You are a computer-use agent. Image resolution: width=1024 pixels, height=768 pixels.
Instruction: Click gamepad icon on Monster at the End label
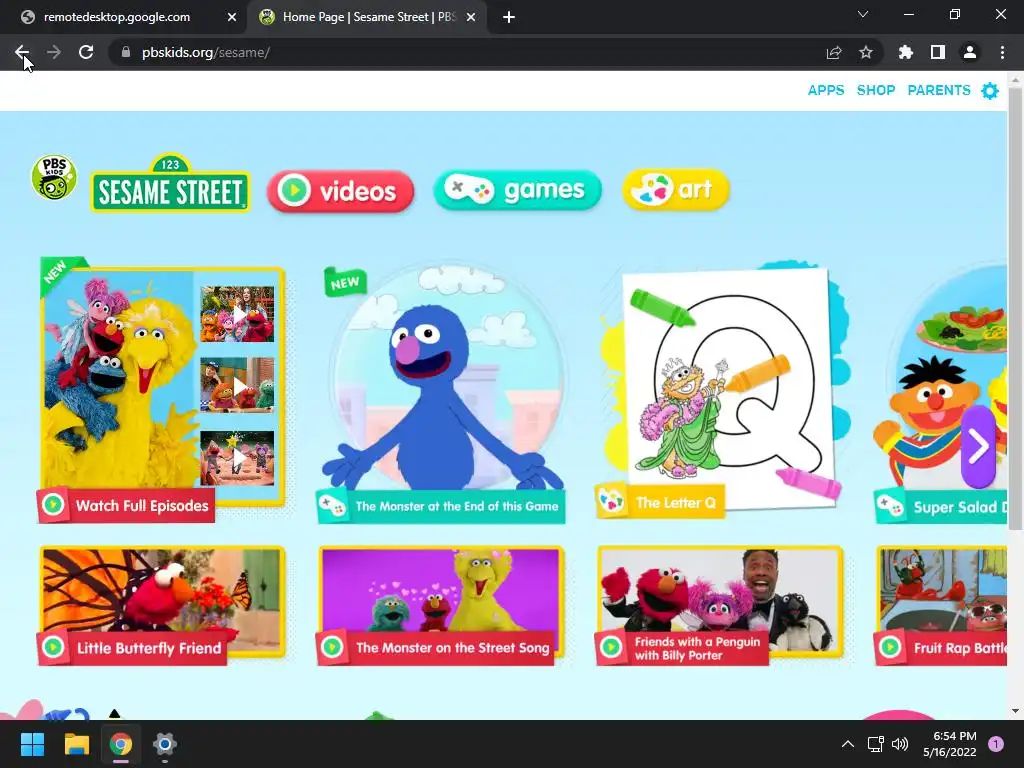332,505
